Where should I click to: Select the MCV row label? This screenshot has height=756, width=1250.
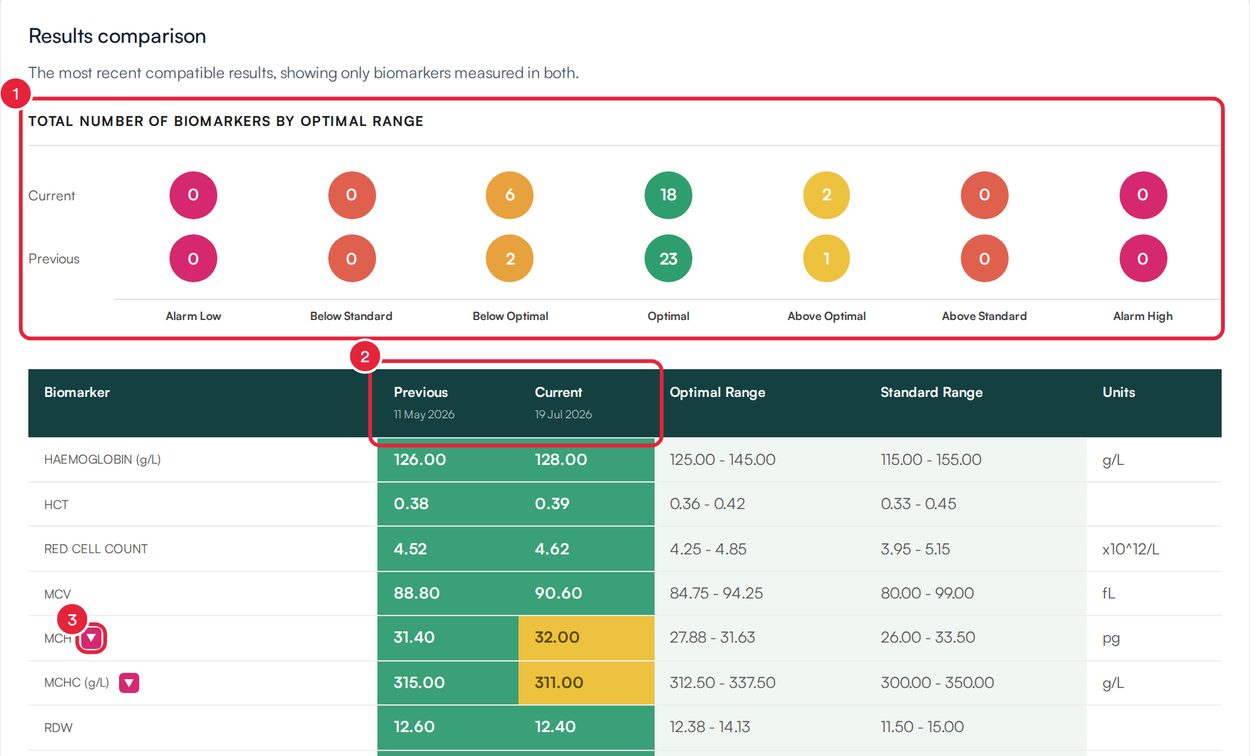57,594
